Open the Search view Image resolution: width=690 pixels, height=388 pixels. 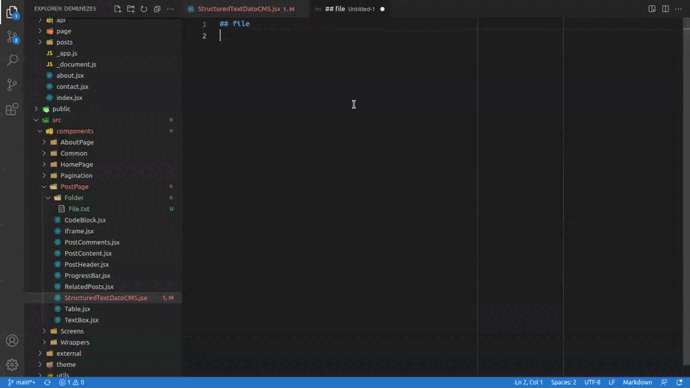[x=12, y=60]
